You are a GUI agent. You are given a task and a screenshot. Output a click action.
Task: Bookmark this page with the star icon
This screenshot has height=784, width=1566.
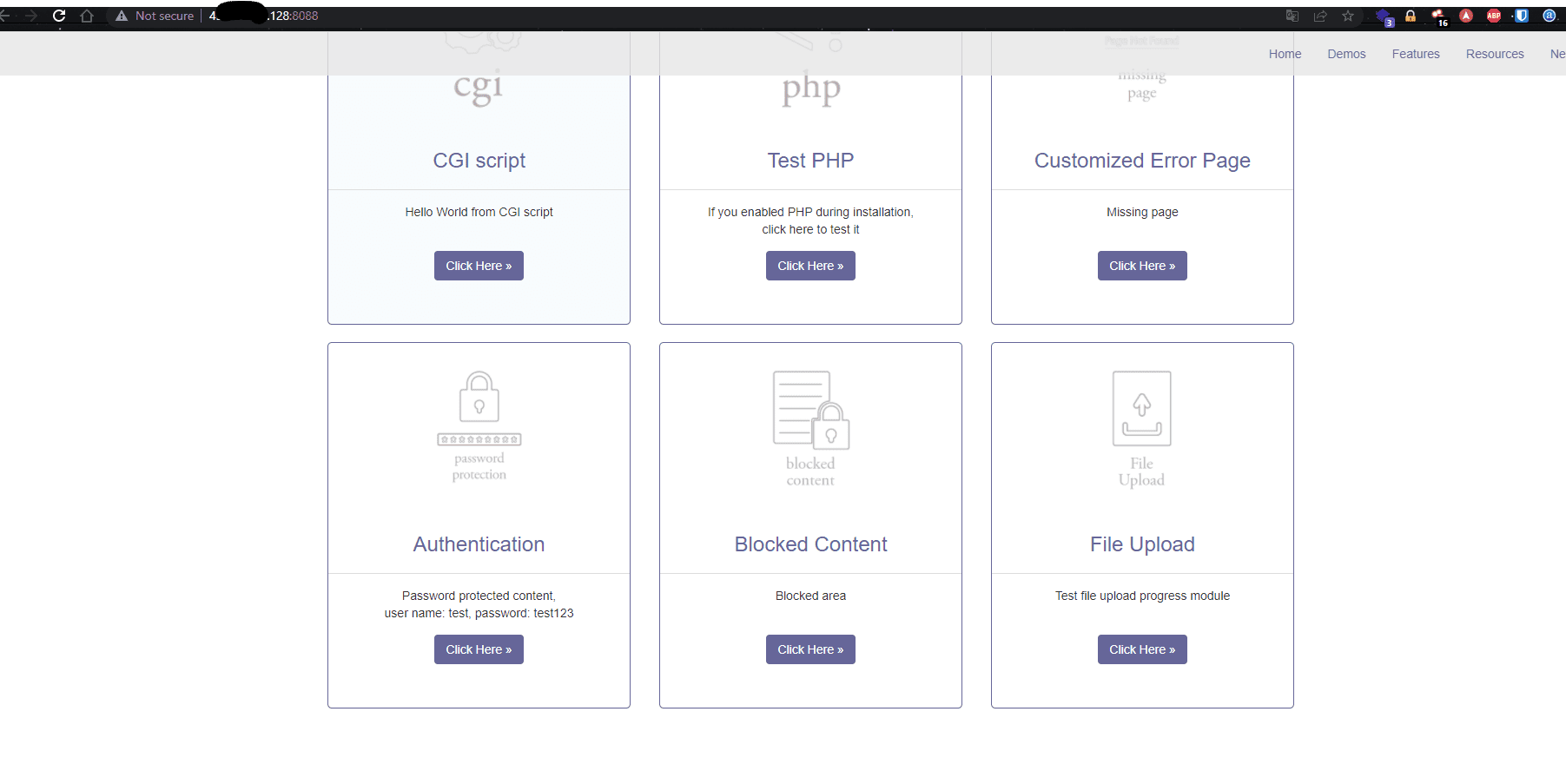tap(1349, 15)
